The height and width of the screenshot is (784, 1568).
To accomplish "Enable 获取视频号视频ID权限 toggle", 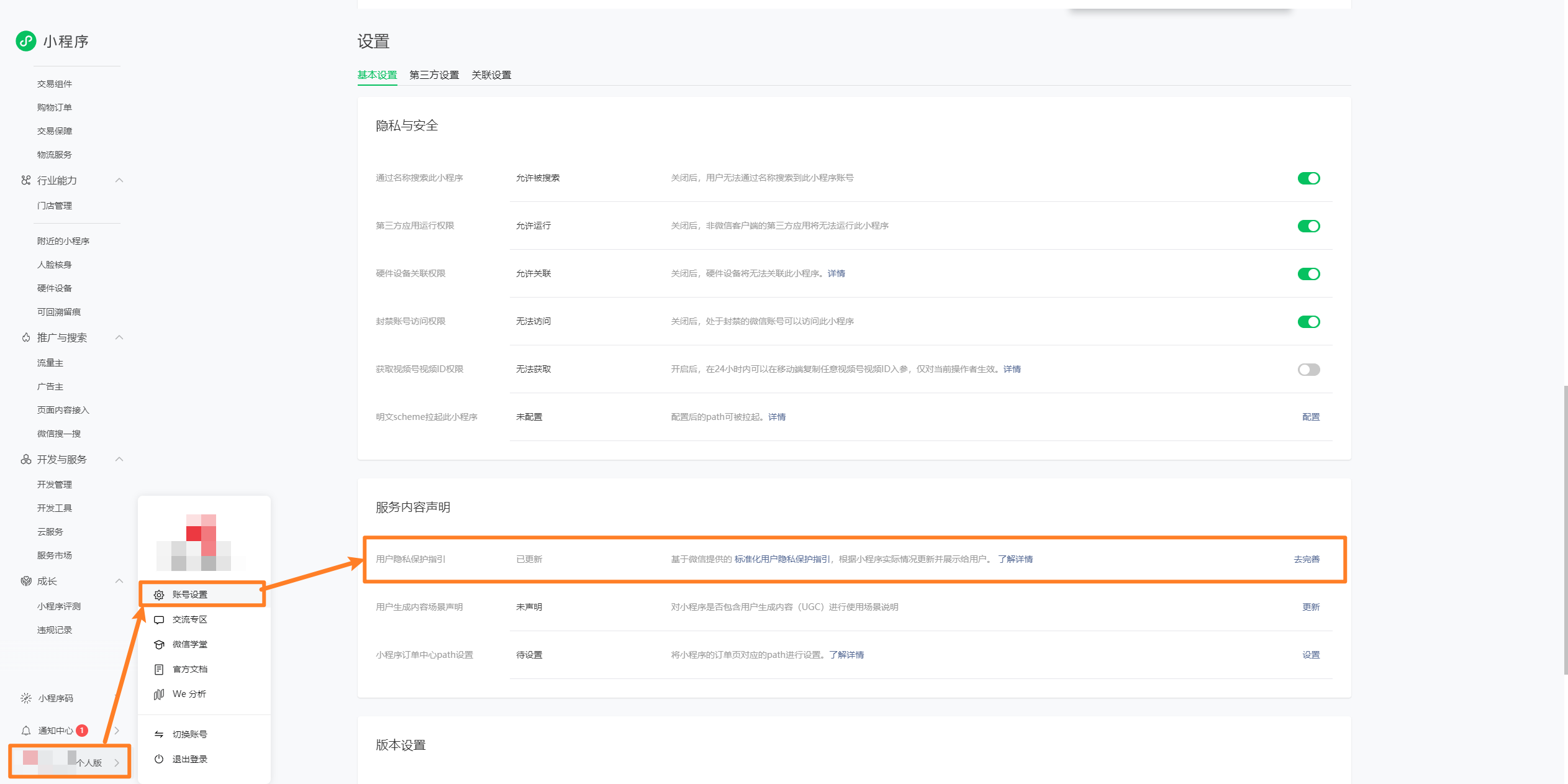I will pos(1308,370).
